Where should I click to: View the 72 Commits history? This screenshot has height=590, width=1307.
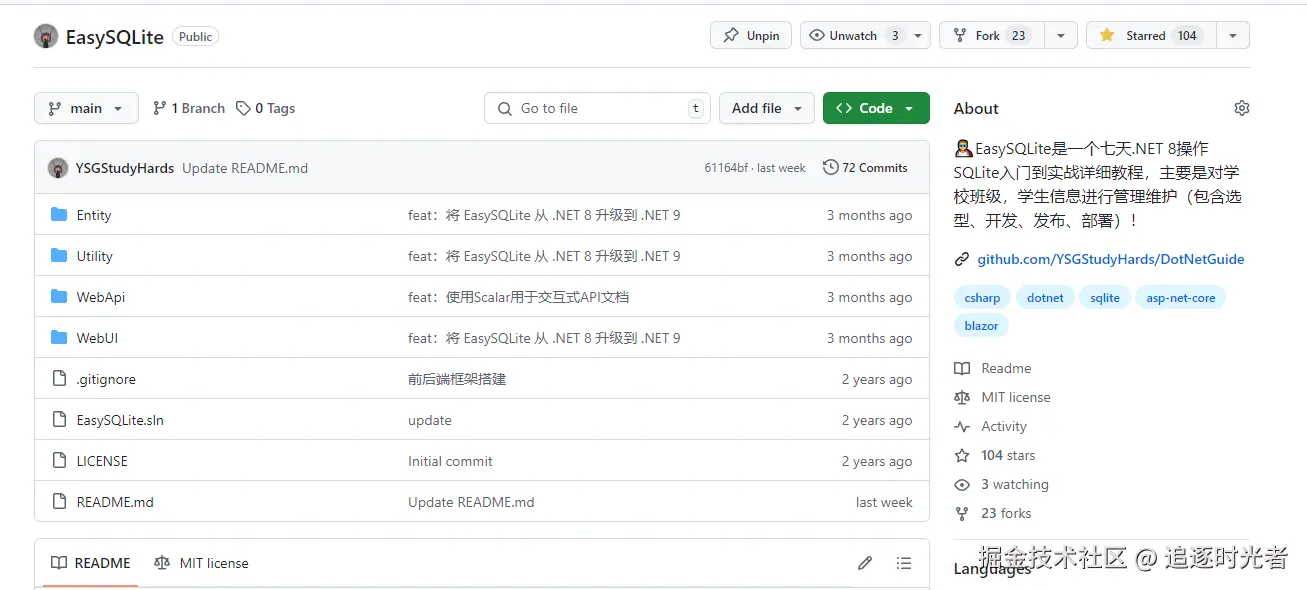click(866, 168)
